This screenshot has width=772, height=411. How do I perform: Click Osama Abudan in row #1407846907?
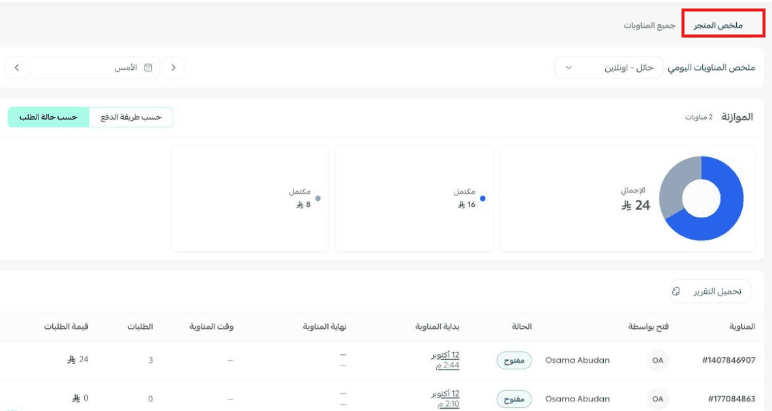click(x=578, y=360)
